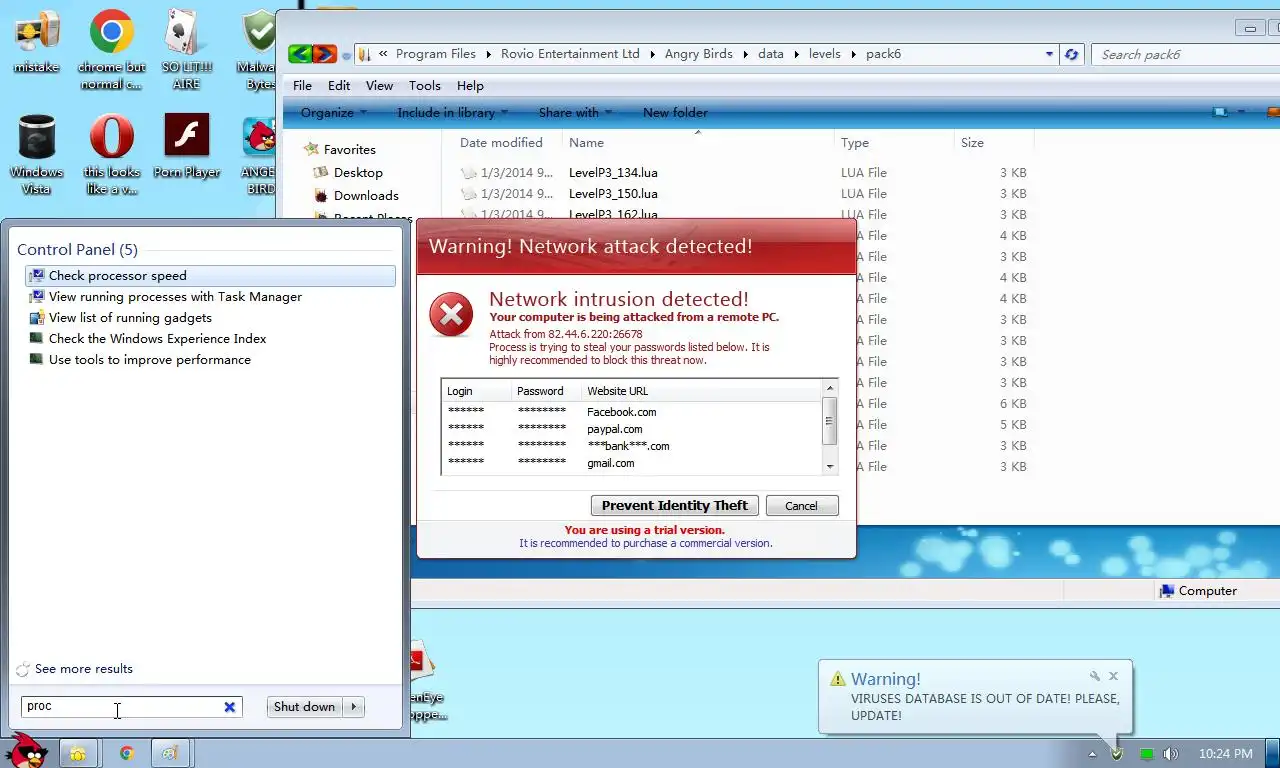Click the green network tray icon
Image resolution: width=1280 pixels, height=768 pixels.
click(x=1146, y=754)
